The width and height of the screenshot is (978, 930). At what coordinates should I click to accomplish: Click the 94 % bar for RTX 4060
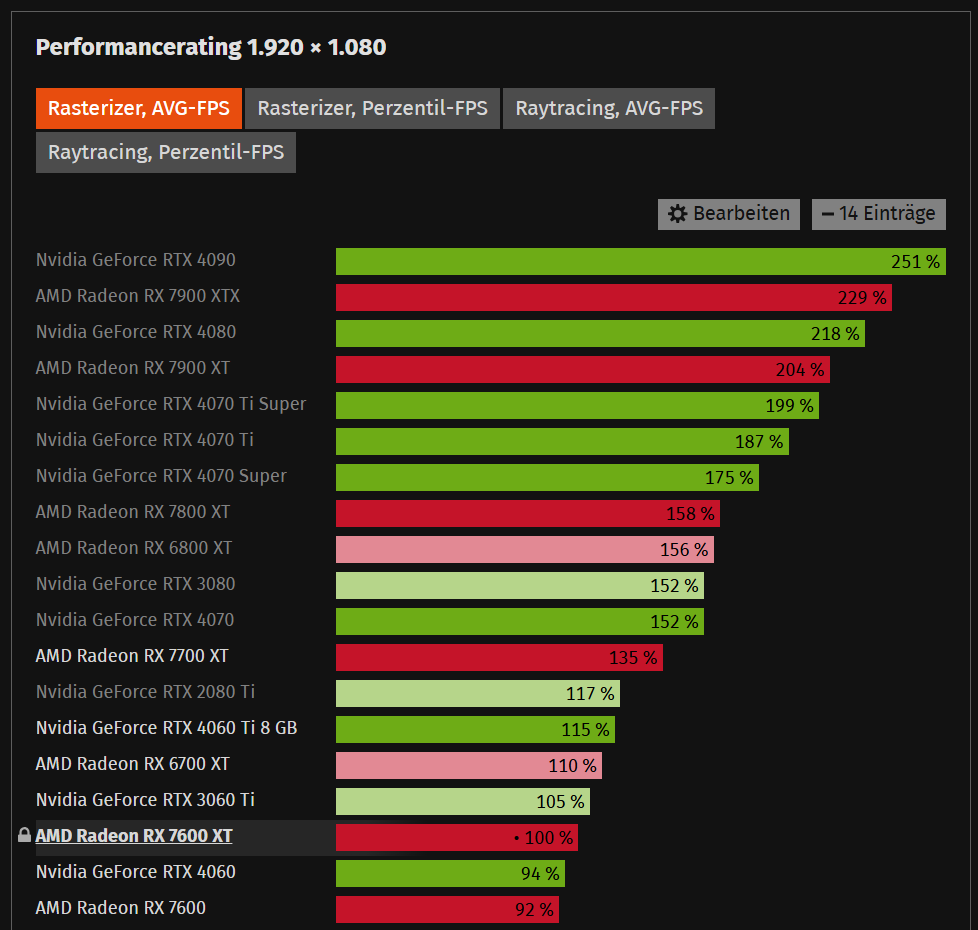(450, 874)
